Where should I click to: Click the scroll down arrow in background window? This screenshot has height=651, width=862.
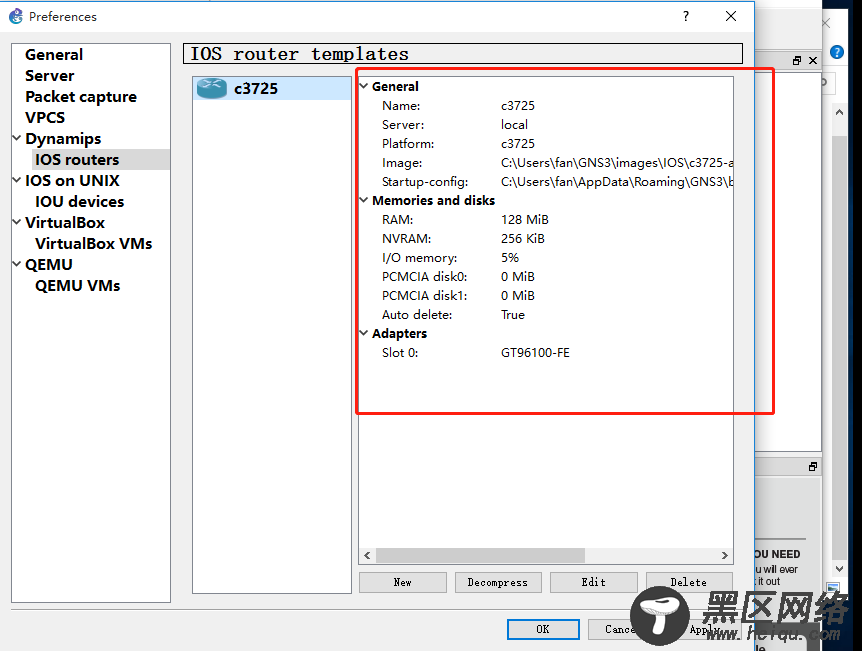[839, 569]
